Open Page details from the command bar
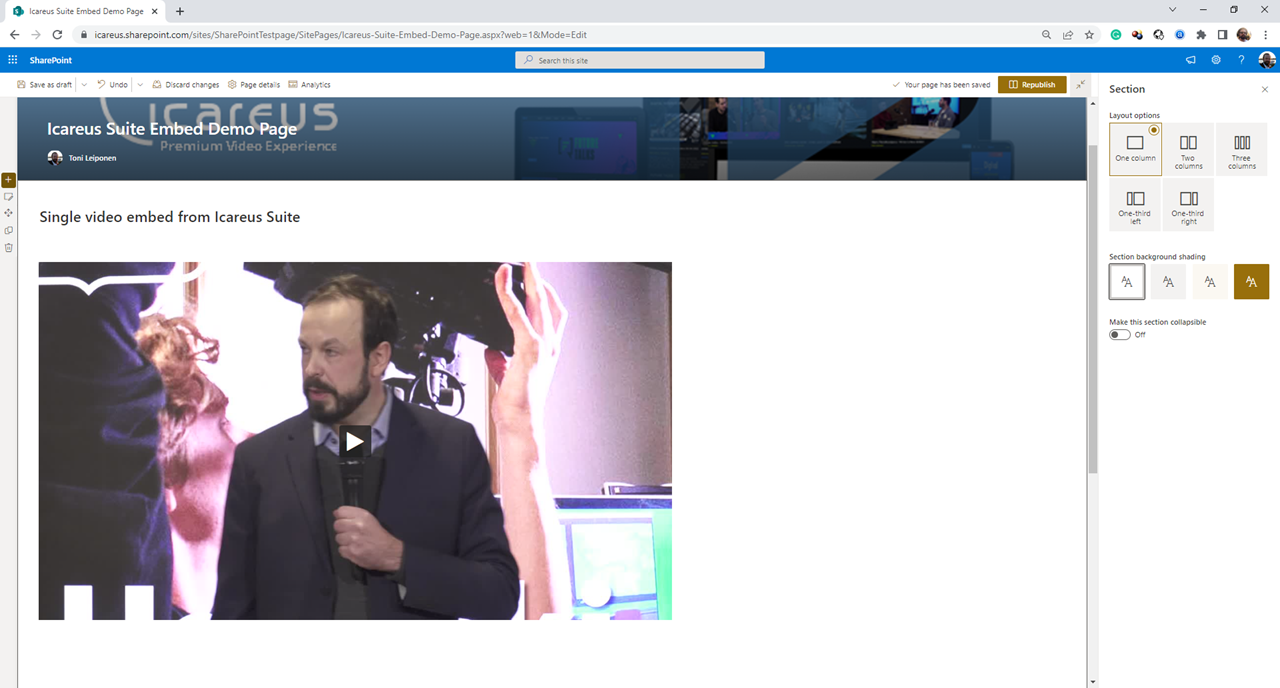The image size is (1280, 688). click(x=254, y=85)
